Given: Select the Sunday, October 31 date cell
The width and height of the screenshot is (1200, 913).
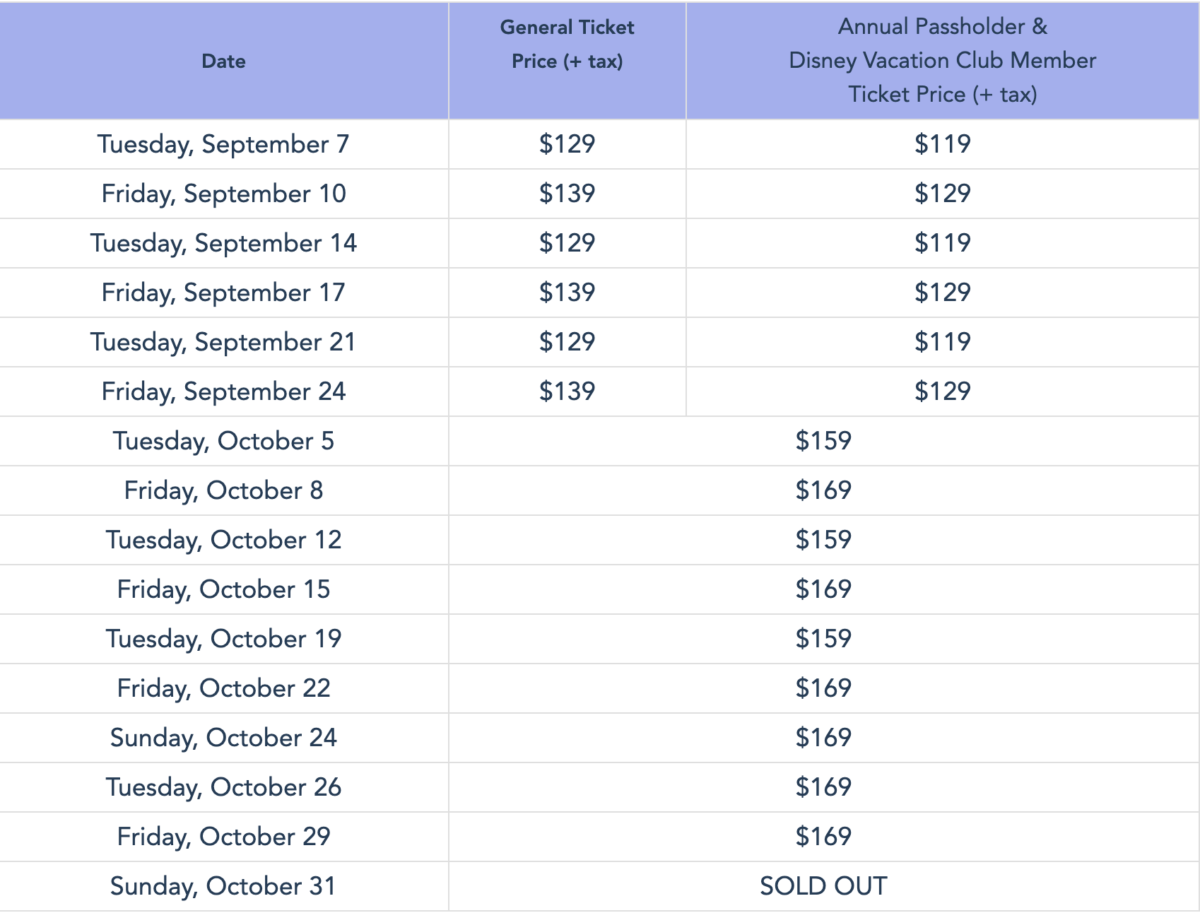Looking at the screenshot, I should click(x=223, y=886).
